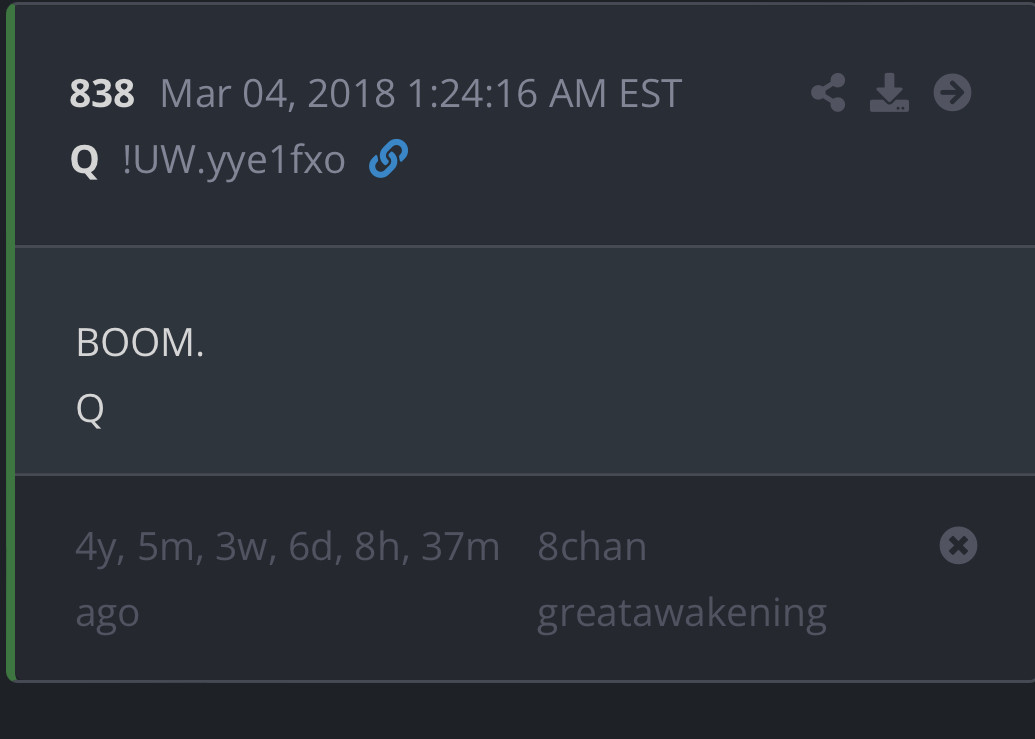Download post 838 using the download icon

point(889,93)
